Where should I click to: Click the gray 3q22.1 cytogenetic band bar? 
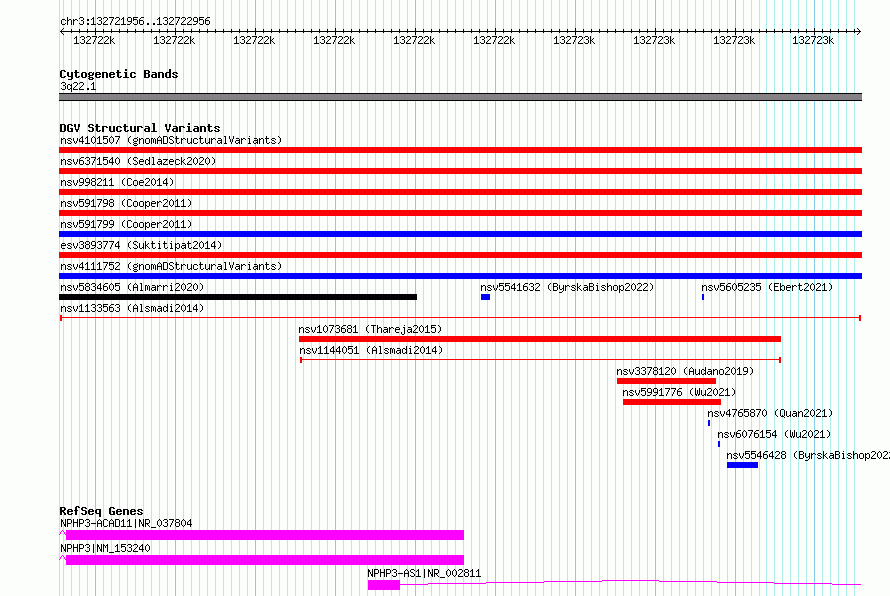tap(460, 97)
